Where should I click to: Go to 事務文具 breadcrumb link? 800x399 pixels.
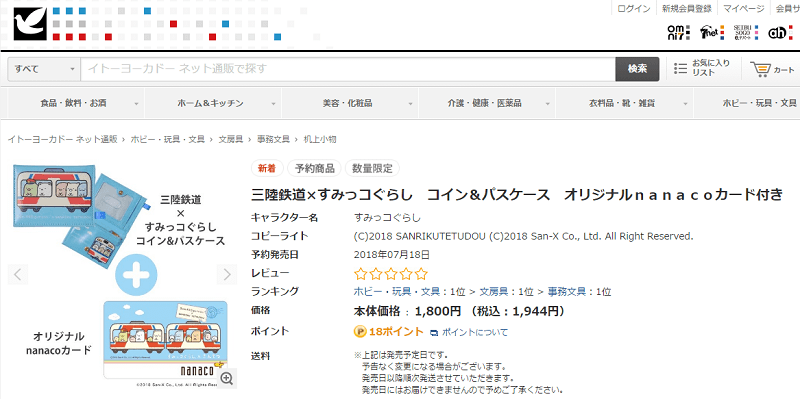pyautogui.click(x=273, y=139)
